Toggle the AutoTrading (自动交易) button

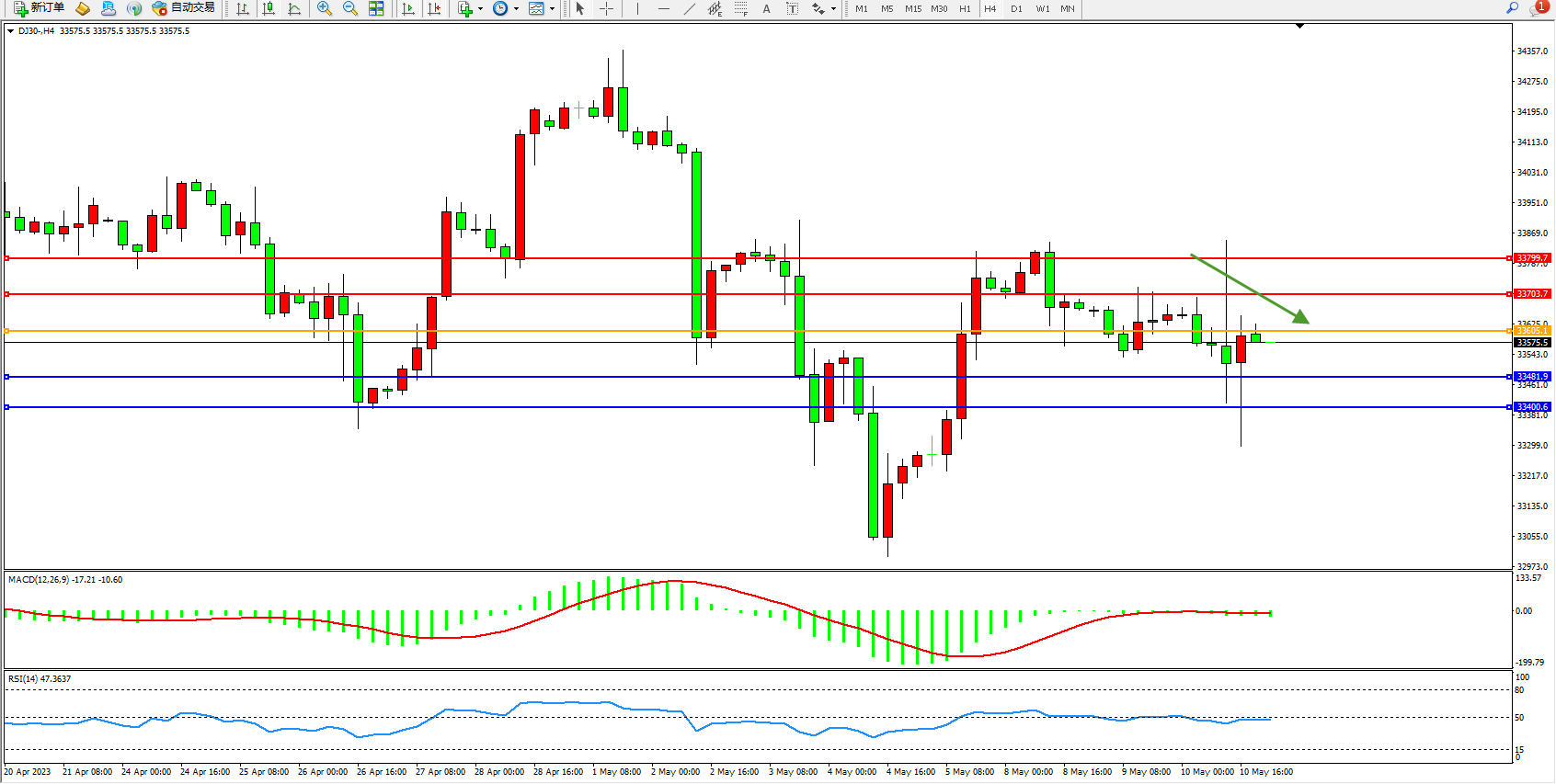pyautogui.click(x=184, y=8)
